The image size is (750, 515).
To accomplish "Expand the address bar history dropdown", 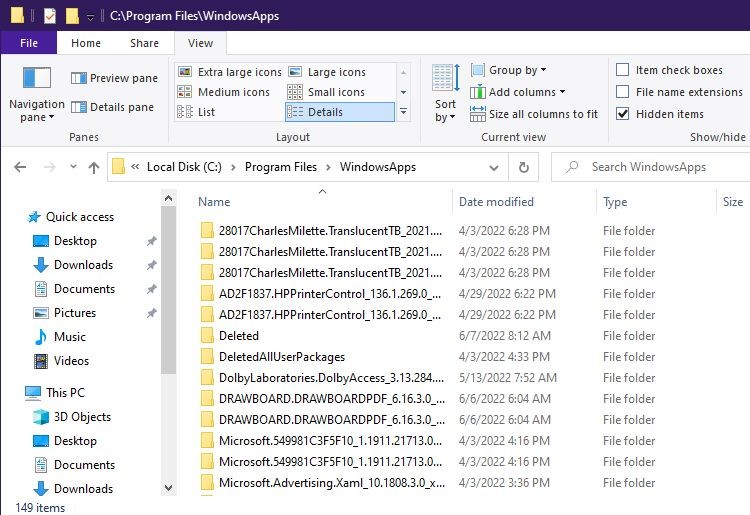I will (494, 167).
